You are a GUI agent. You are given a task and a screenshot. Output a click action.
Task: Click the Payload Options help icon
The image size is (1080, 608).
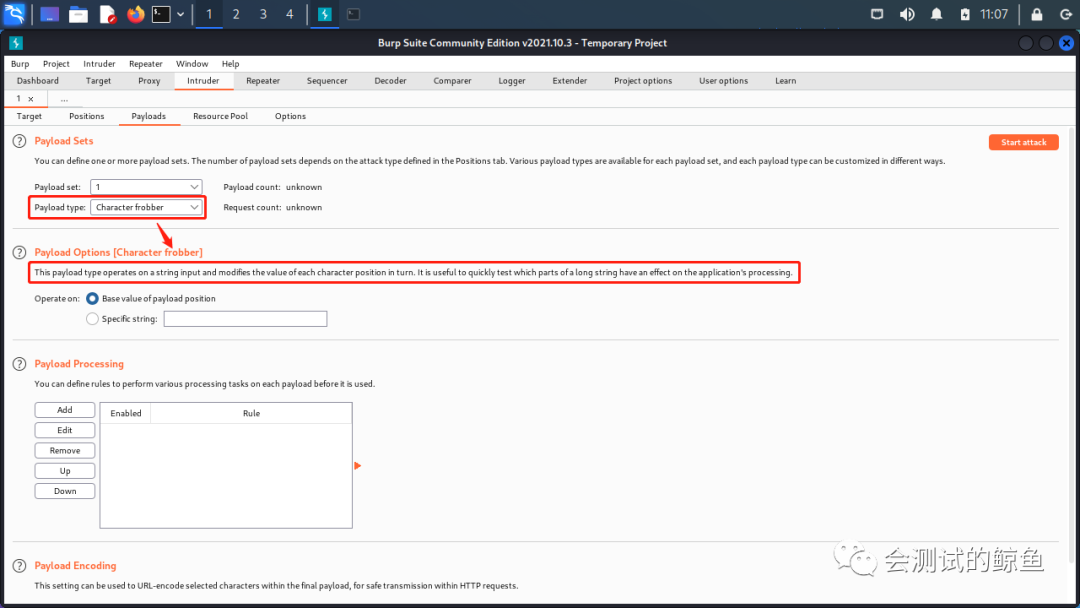coord(19,253)
